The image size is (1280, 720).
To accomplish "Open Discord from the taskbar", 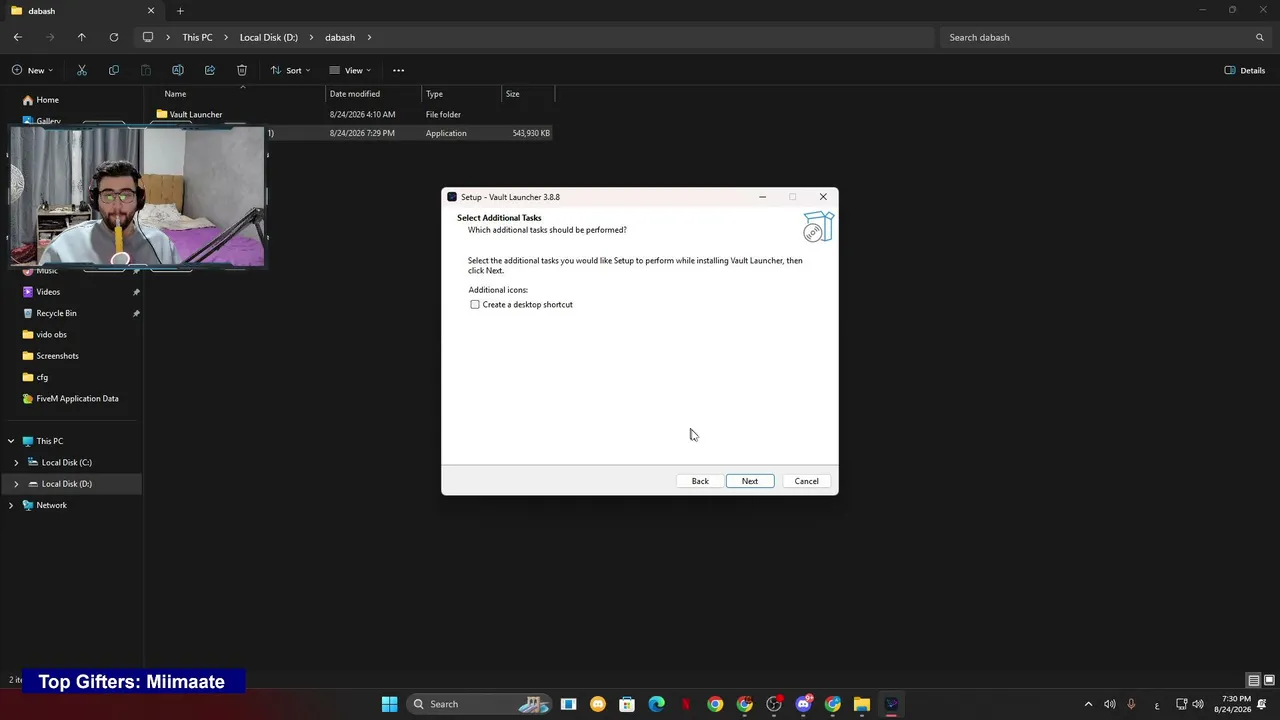I will click(803, 704).
